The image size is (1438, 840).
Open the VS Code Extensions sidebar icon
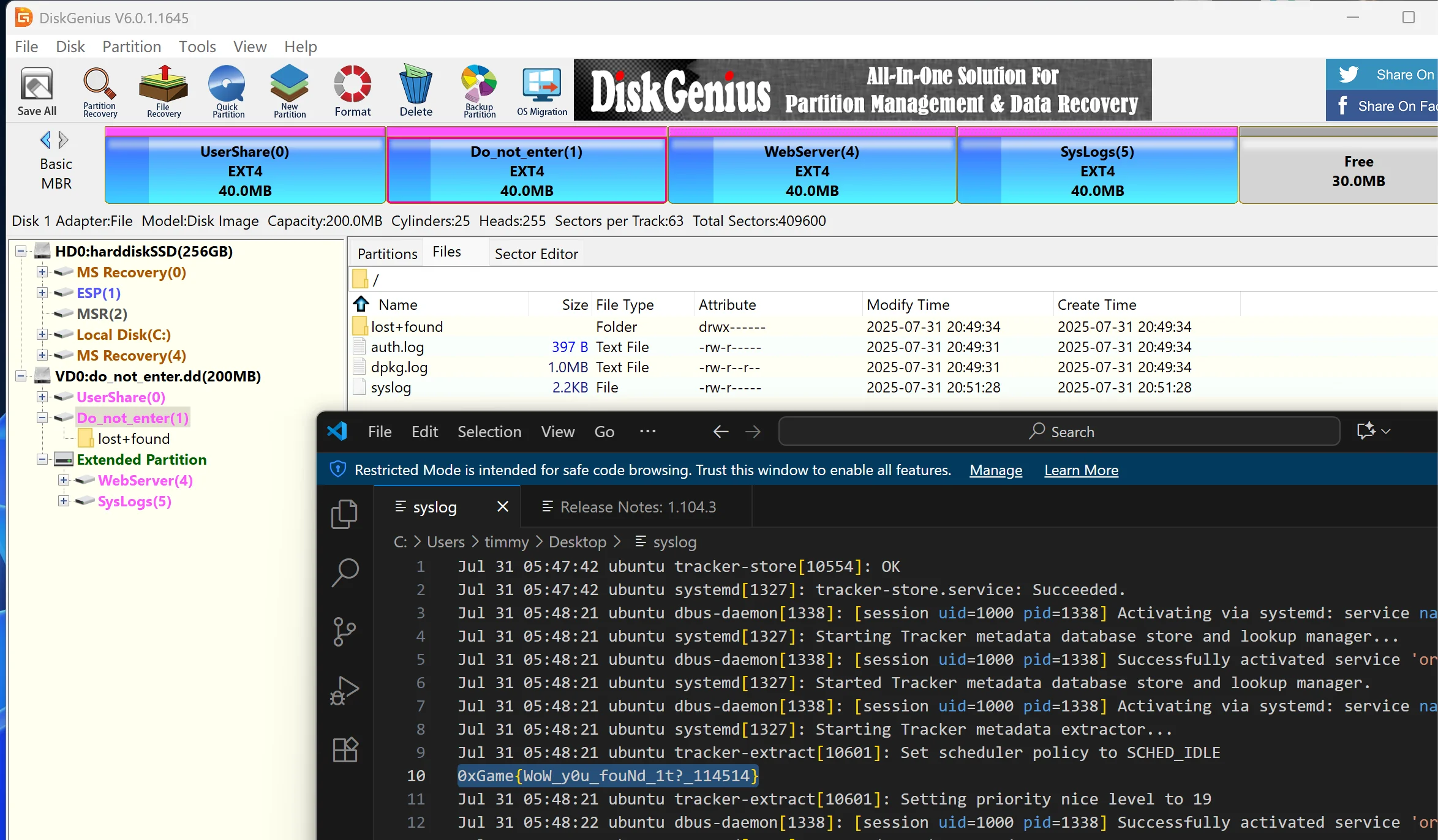(x=345, y=749)
